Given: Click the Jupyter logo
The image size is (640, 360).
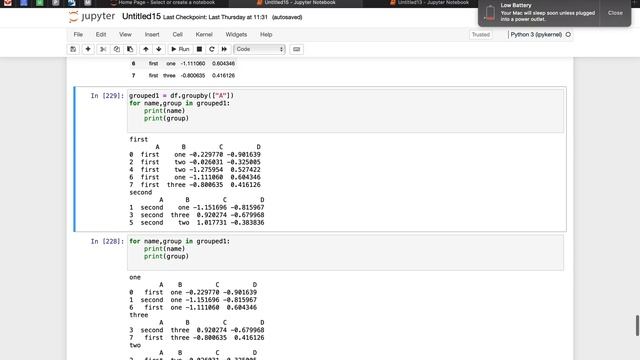Looking at the screenshot, I should click(x=92, y=17).
